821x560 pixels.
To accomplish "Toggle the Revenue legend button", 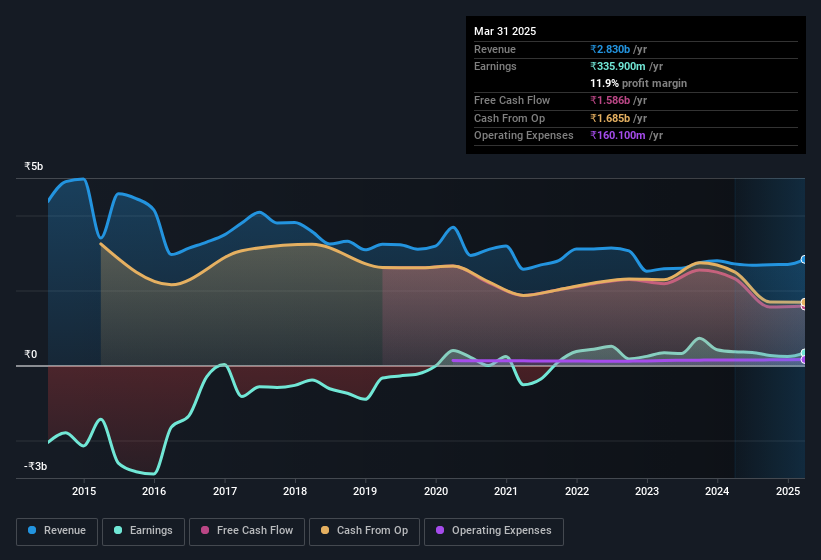I will pyautogui.click(x=57, y=531).
